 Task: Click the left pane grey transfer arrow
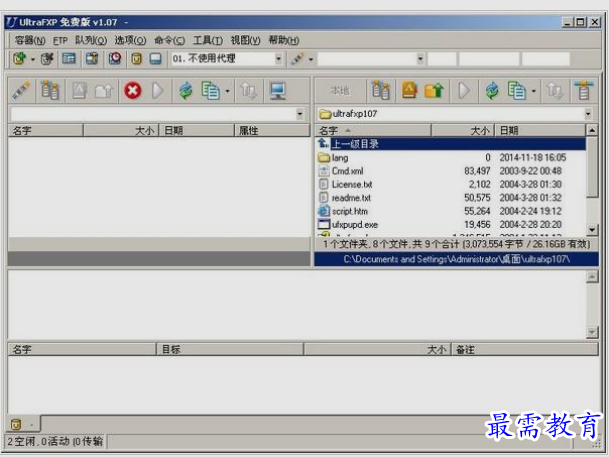157,91
